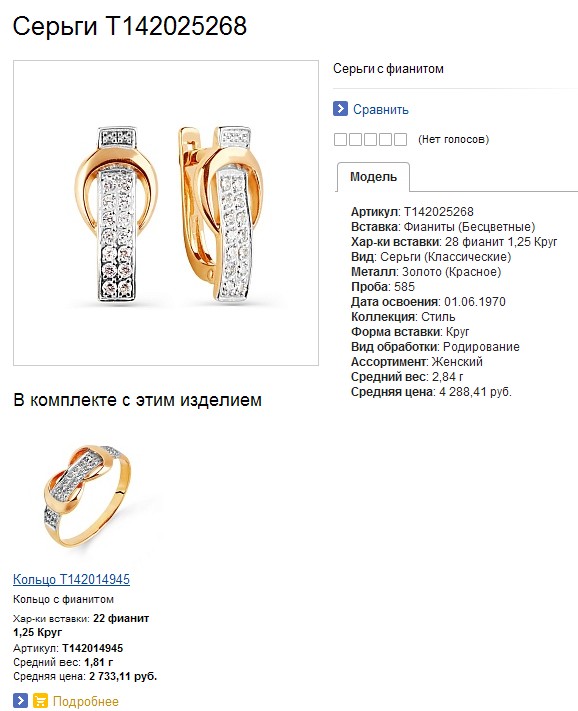Open the Кольцо T142014945 link
The width and height of the screenshot is (578, 711).
[71, 579]
